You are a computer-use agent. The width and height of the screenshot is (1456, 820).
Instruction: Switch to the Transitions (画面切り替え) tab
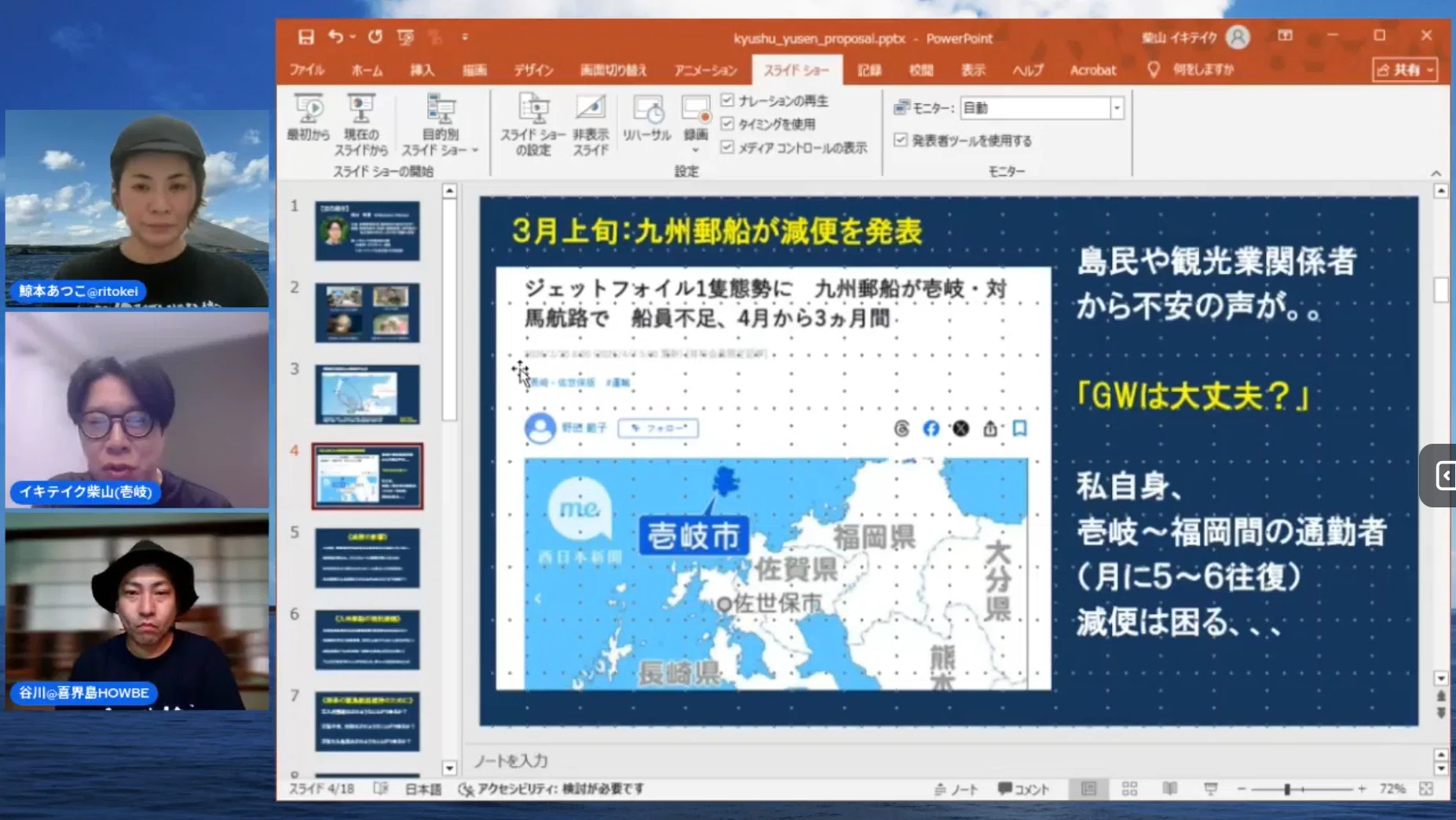coord(613,70)
